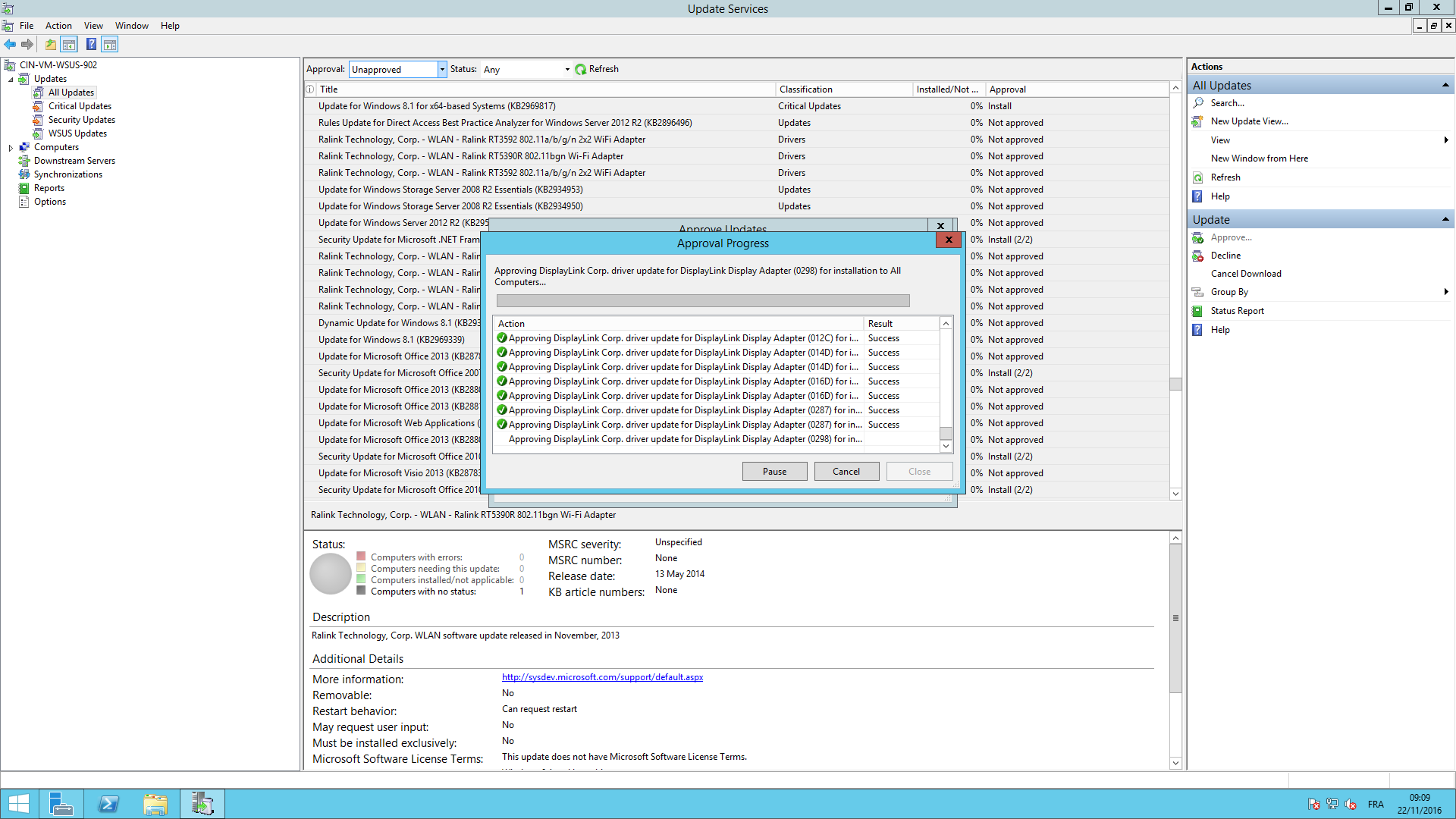
Task: Collapse the All Updates actions section
Action: coord(1445,85)
